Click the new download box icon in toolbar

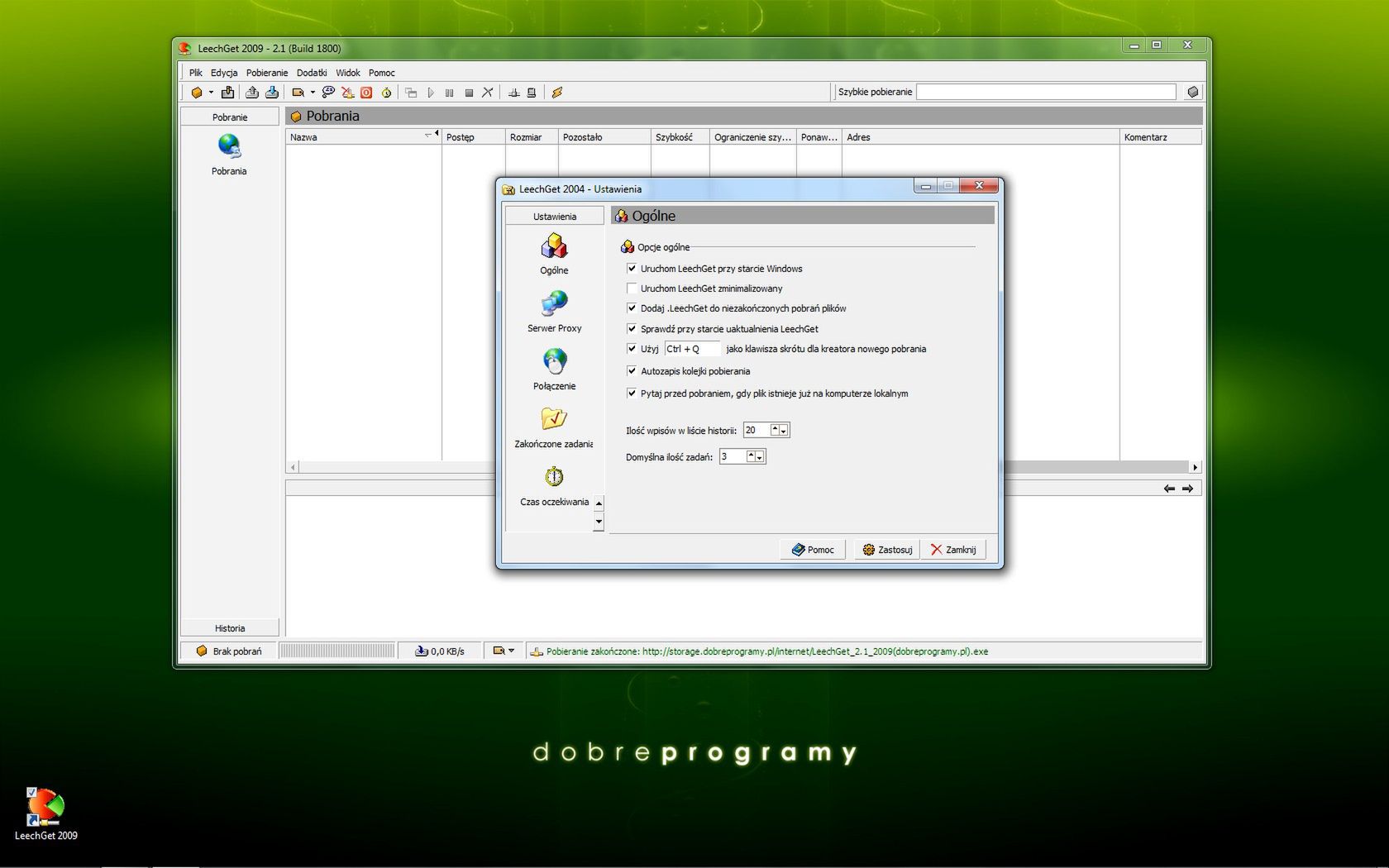tap(197, 93)
